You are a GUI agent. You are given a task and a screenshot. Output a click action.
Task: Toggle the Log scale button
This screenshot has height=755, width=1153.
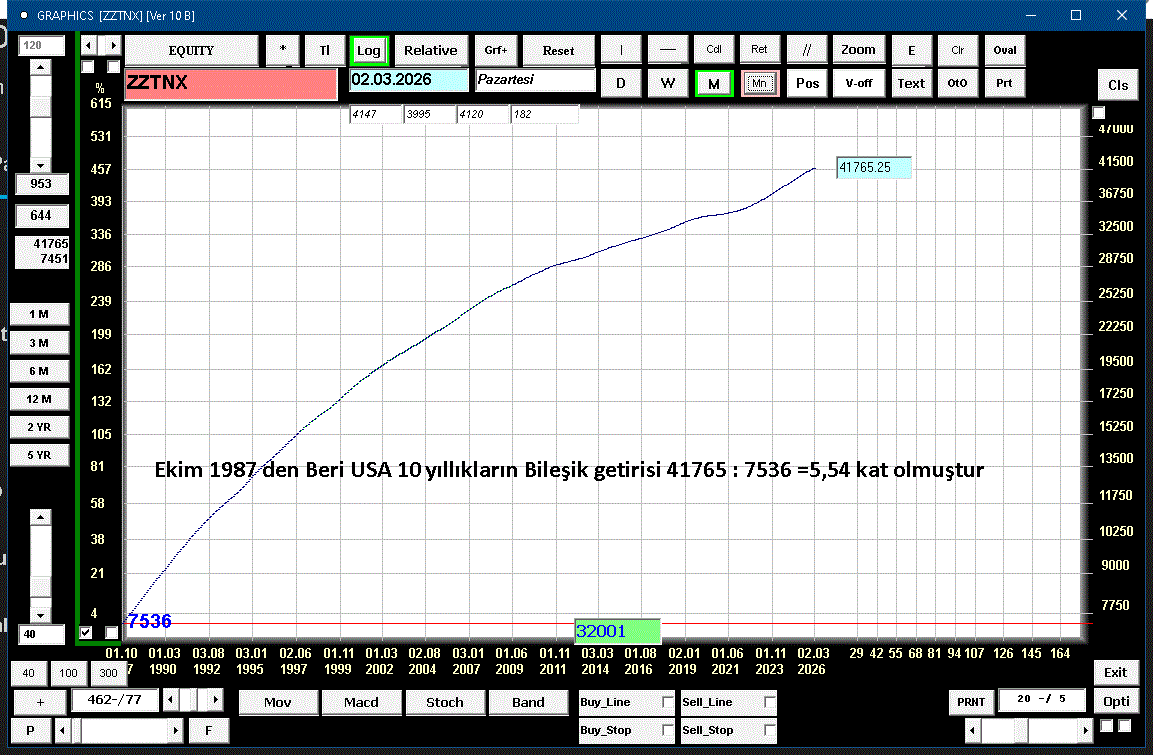click(369, 50)
